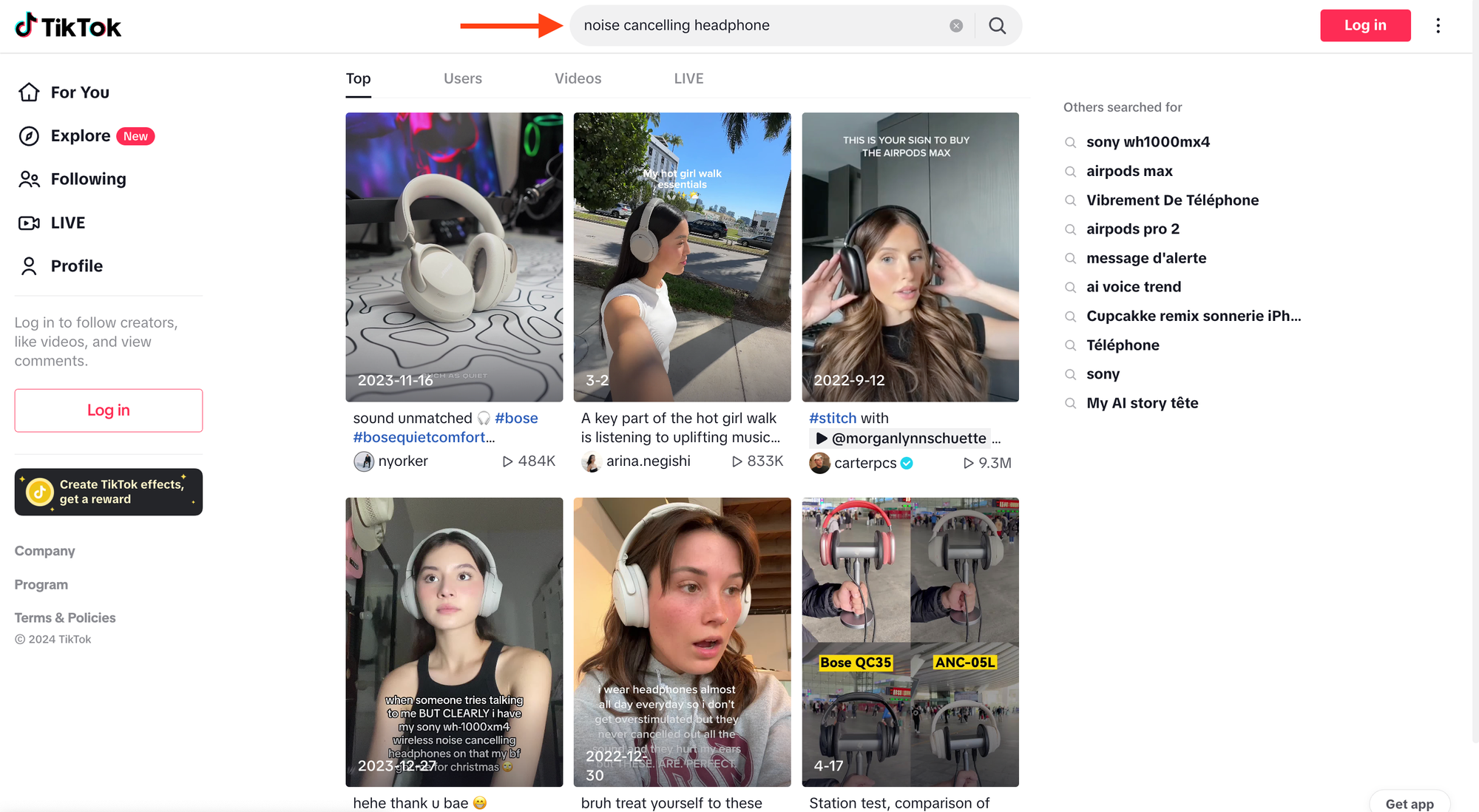This screenshot has width=1479, height=812.
Task: Click search icon next to Téléphone
Action: tap(1070, 345)
